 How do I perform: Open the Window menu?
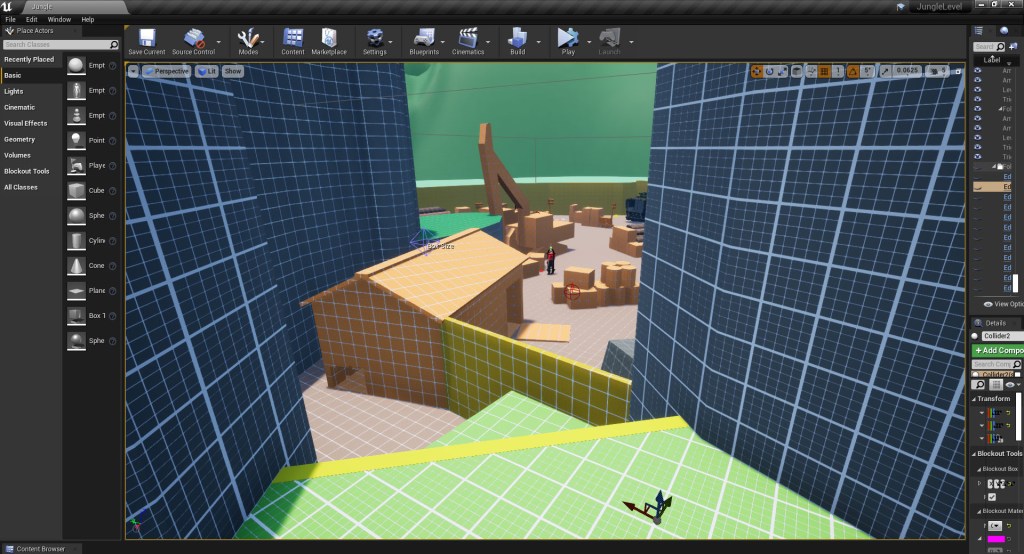[x=59, y=19]
